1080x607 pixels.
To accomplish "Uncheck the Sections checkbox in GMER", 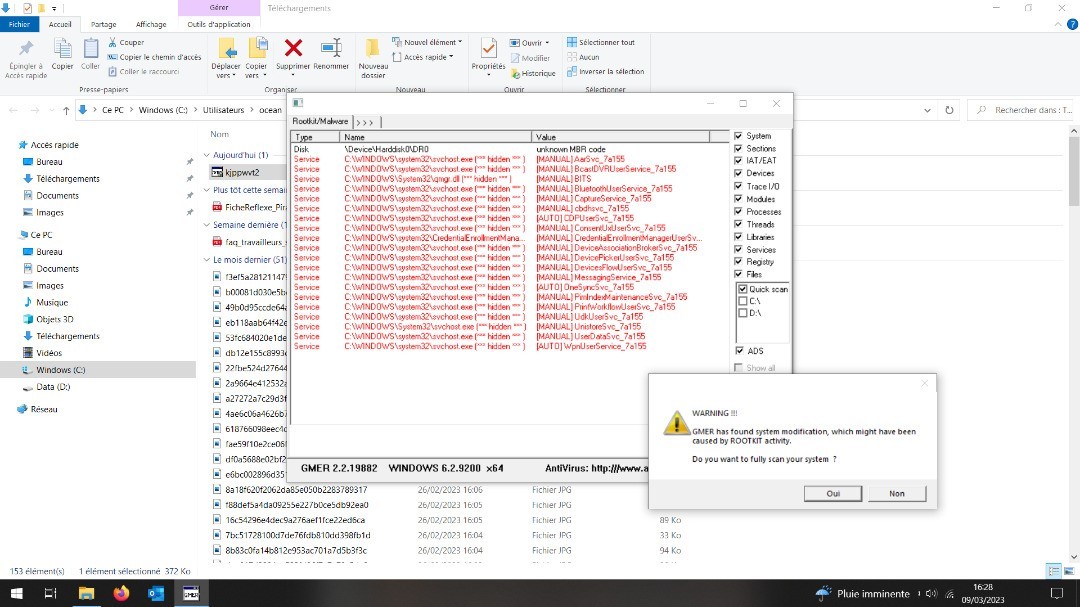I will (x=738, y=148).
